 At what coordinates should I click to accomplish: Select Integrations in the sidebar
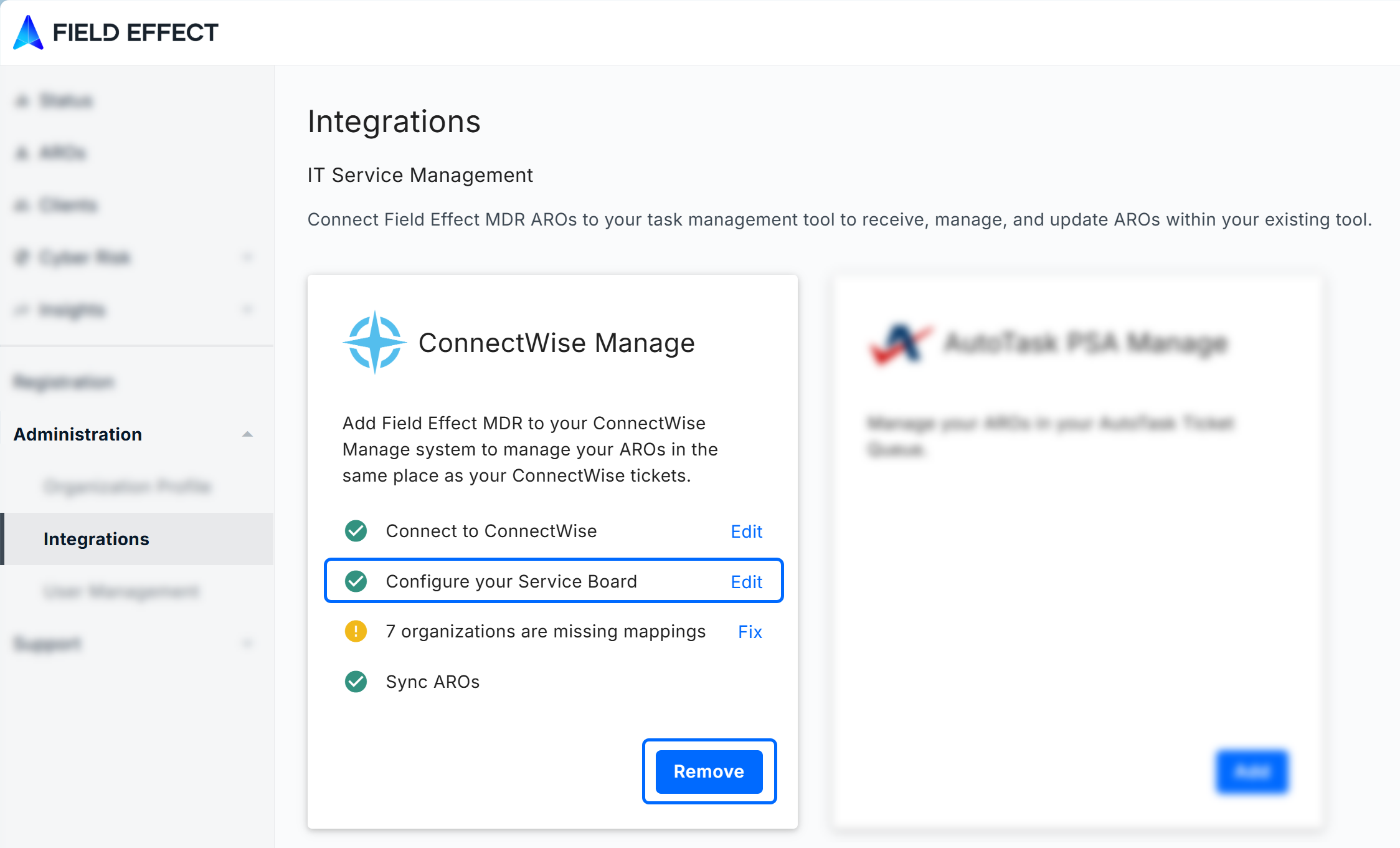[x=97, y=539]
